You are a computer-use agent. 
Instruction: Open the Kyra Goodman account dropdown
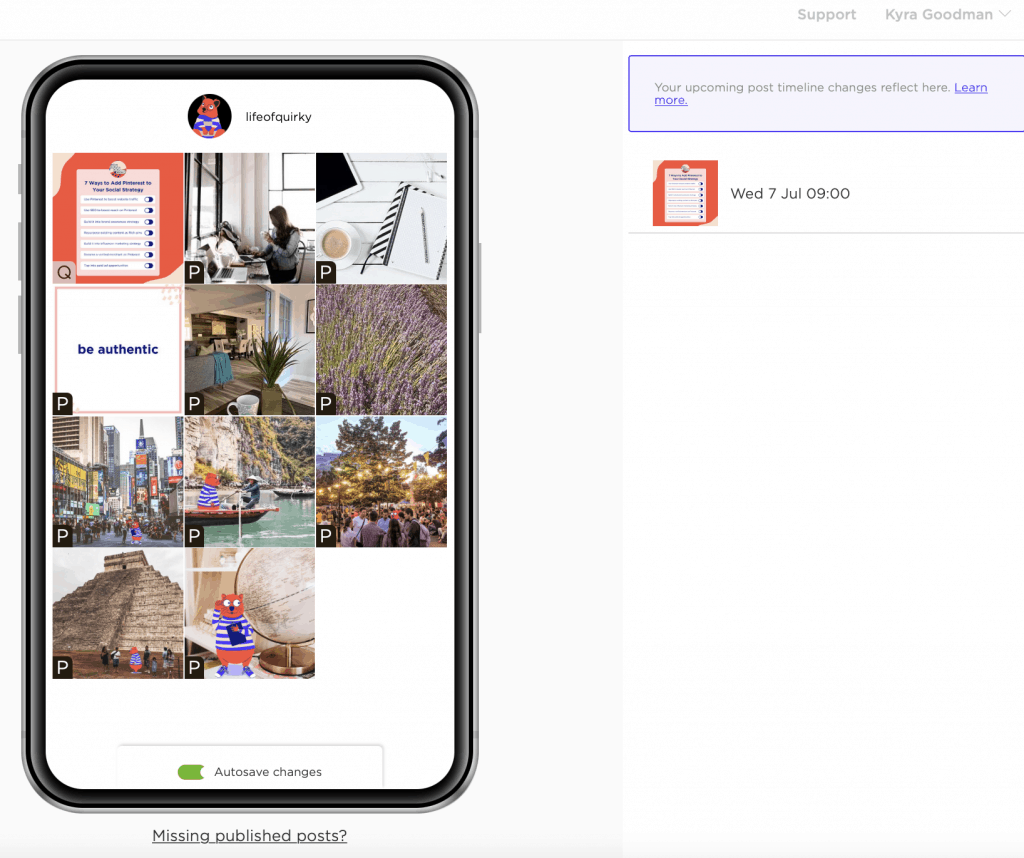947,14
